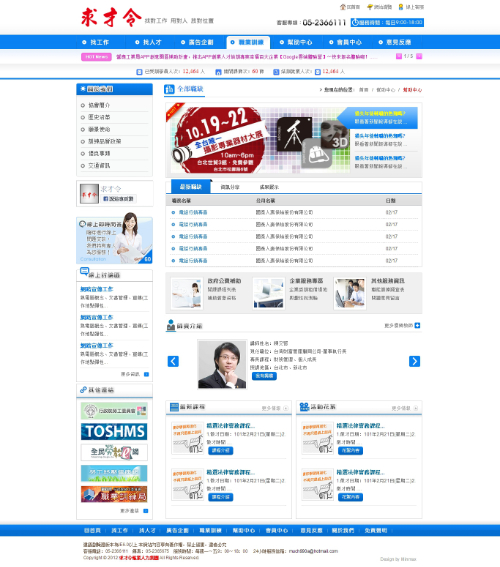
Task: Click the hotmail email address in the footer
Action: pyautogui.click(x=313, y=551)
